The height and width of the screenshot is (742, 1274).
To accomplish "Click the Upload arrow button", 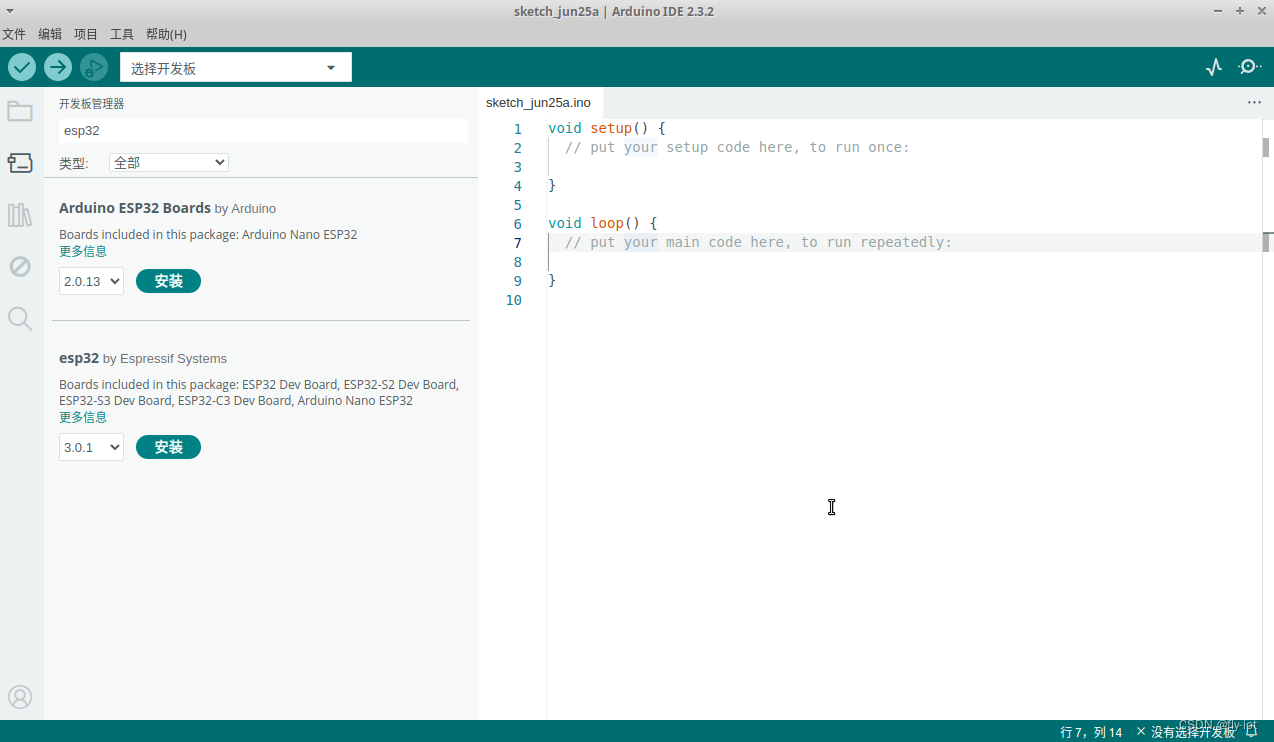I will coord(58,67).
